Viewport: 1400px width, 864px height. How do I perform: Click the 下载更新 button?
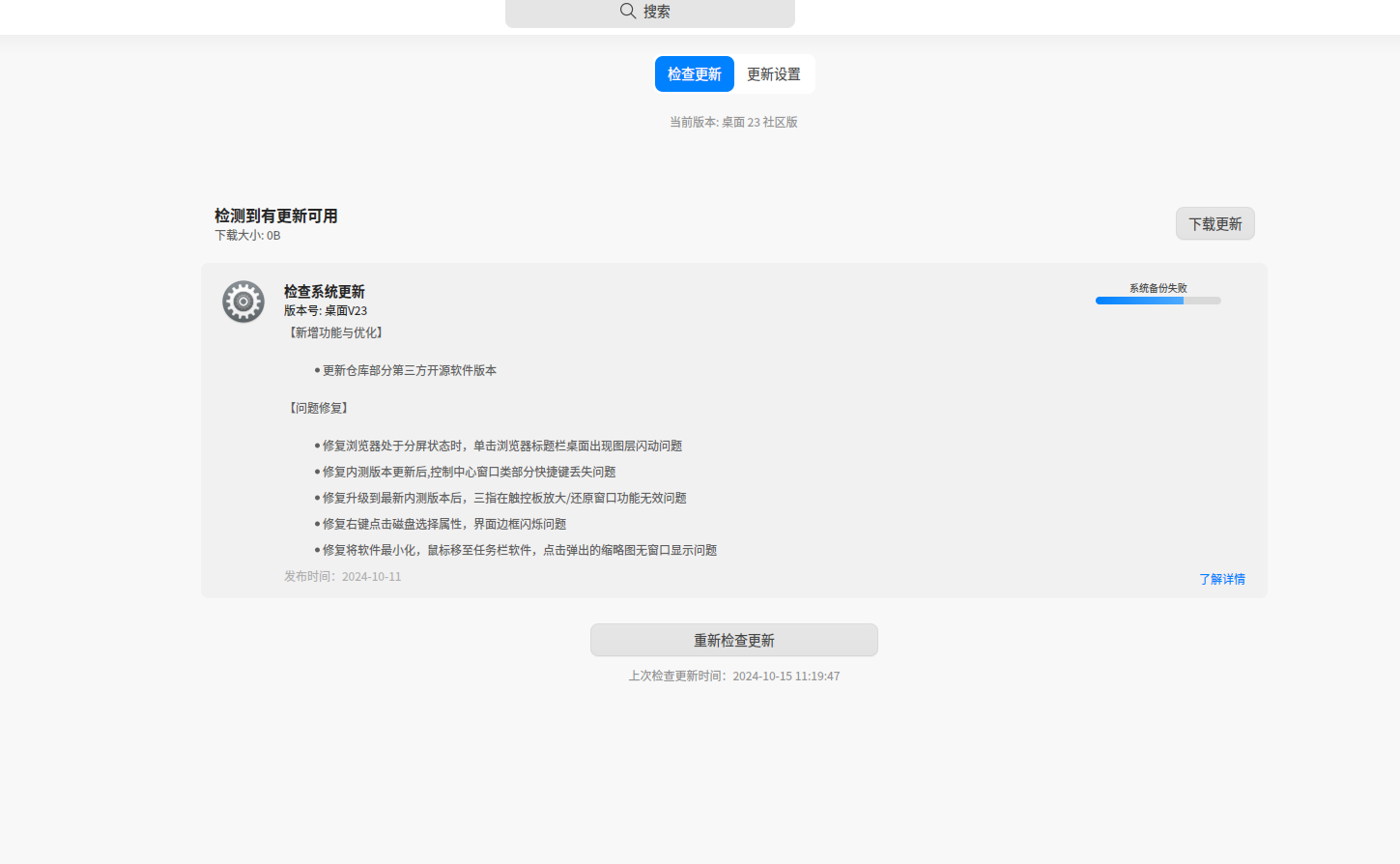click(x=1215, y=224)
